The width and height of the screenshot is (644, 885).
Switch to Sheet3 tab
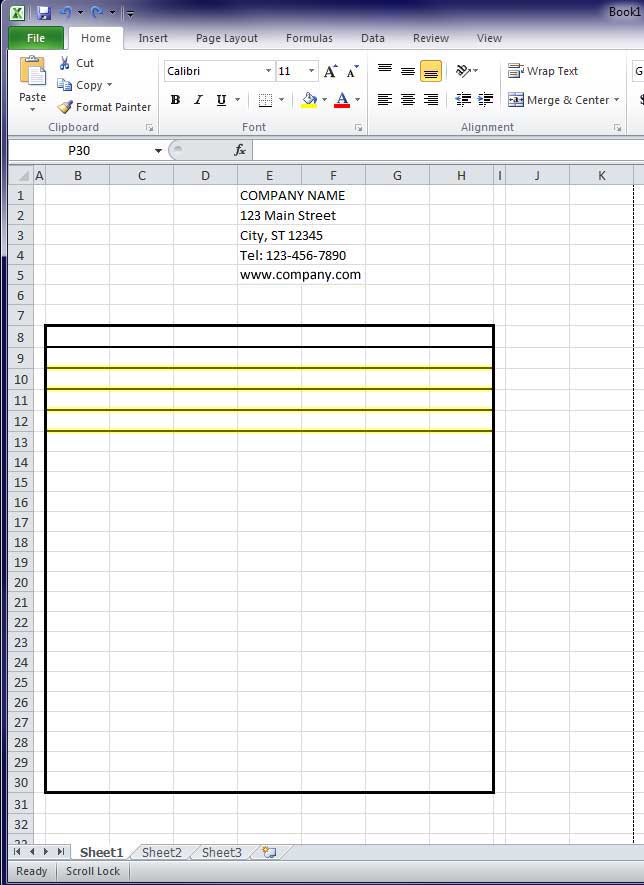click(221, 852)
